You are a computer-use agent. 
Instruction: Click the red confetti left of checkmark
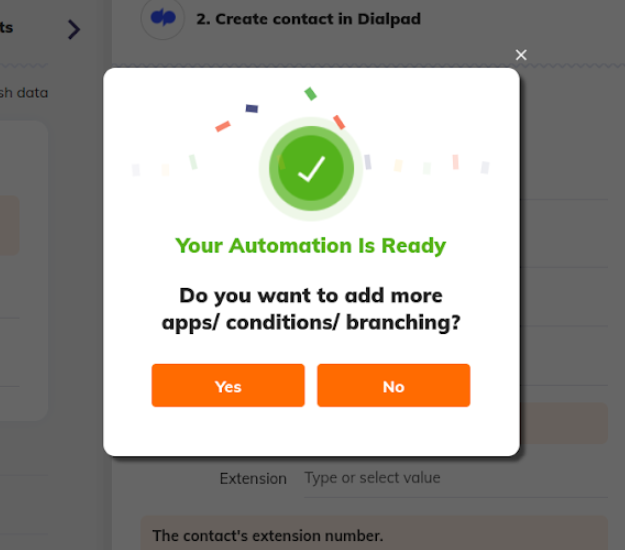point(223,126)
